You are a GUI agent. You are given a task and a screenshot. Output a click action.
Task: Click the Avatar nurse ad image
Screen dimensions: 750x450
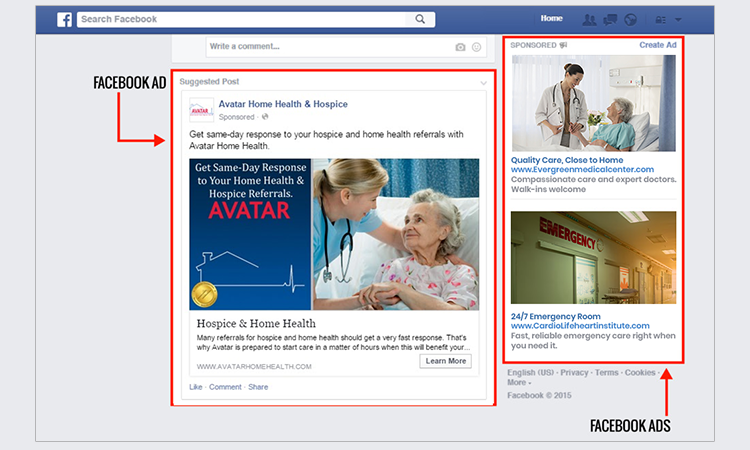coord(334,234)
